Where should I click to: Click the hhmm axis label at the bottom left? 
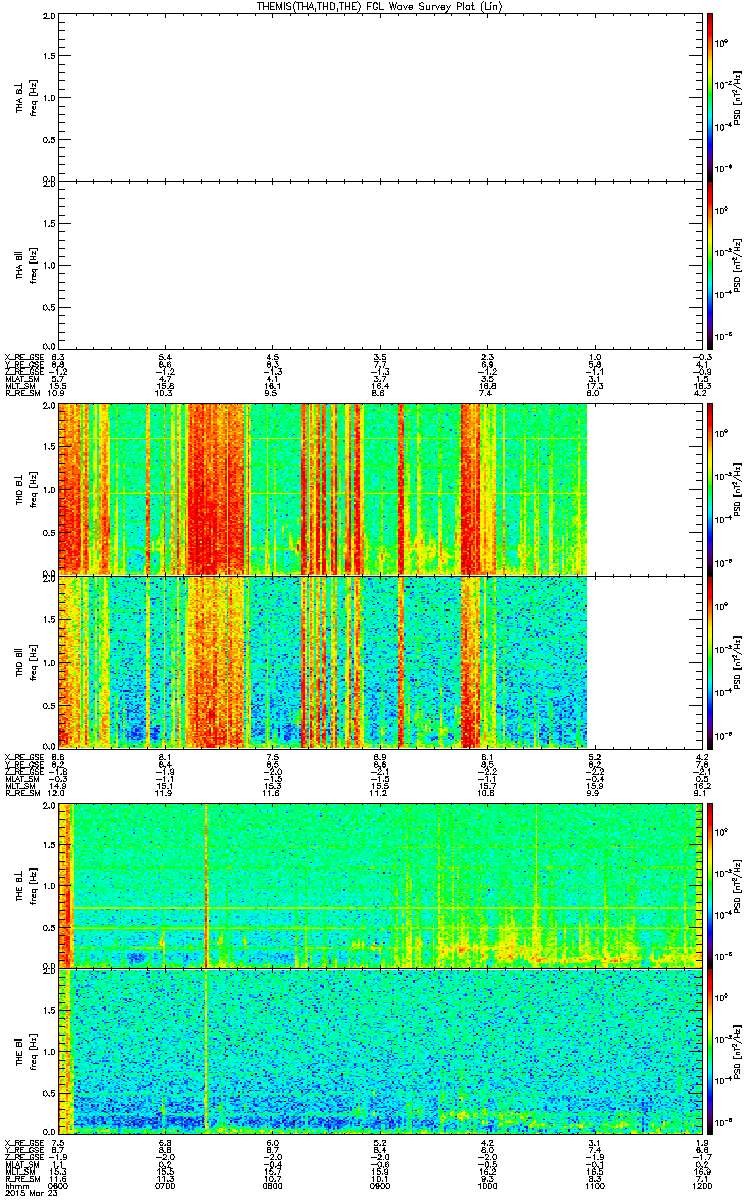[x=14, y=1188]
